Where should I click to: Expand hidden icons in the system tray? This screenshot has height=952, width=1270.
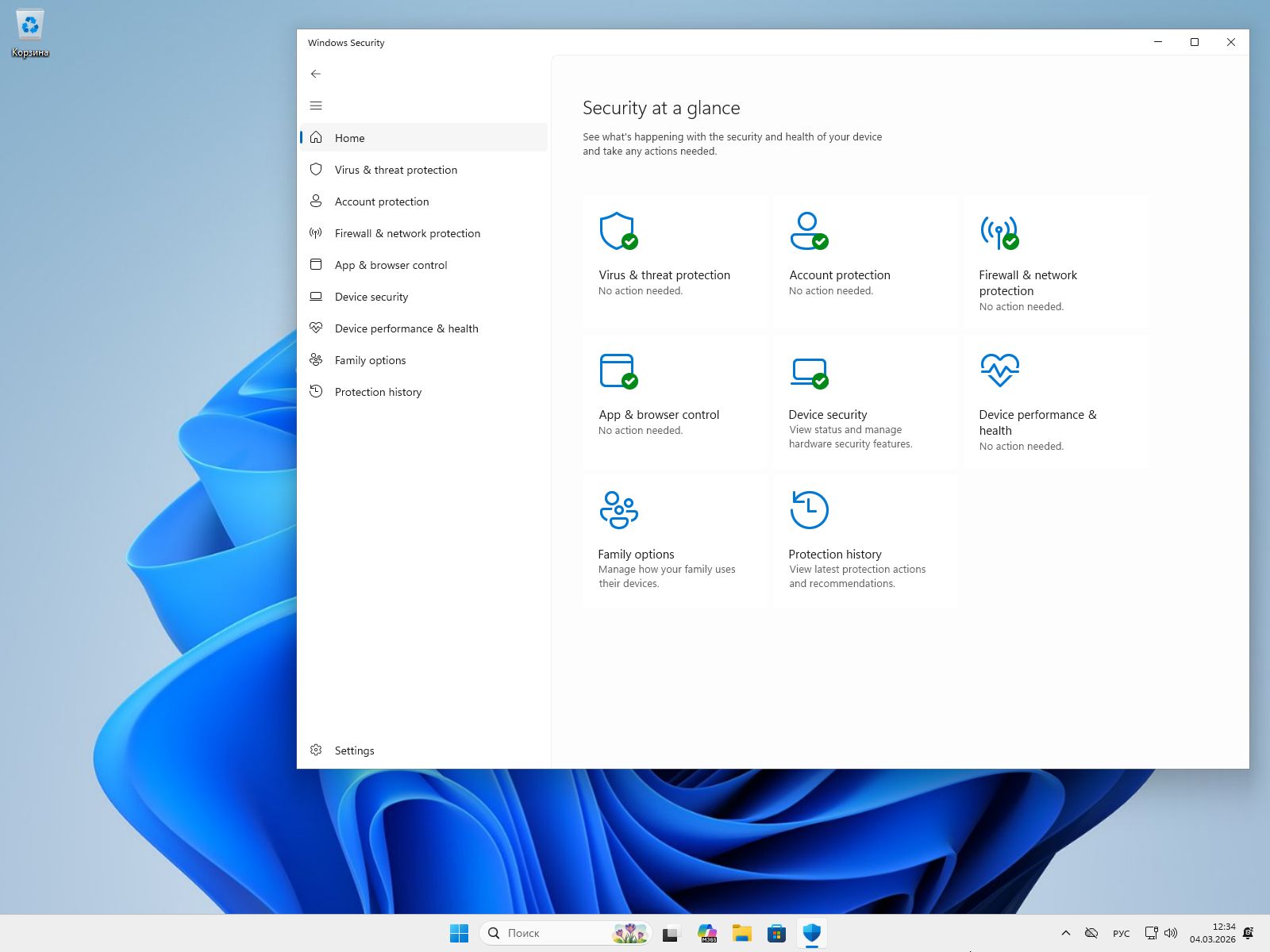(x=1065, y=933)
